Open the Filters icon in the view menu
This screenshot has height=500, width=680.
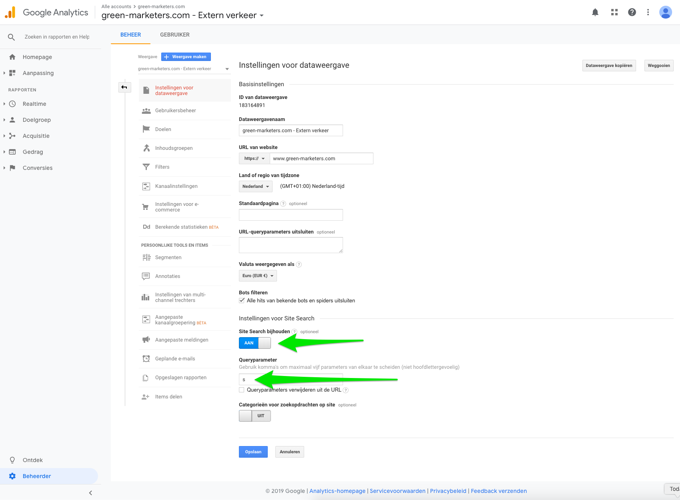pyautogui.click(x=146, y=167)
